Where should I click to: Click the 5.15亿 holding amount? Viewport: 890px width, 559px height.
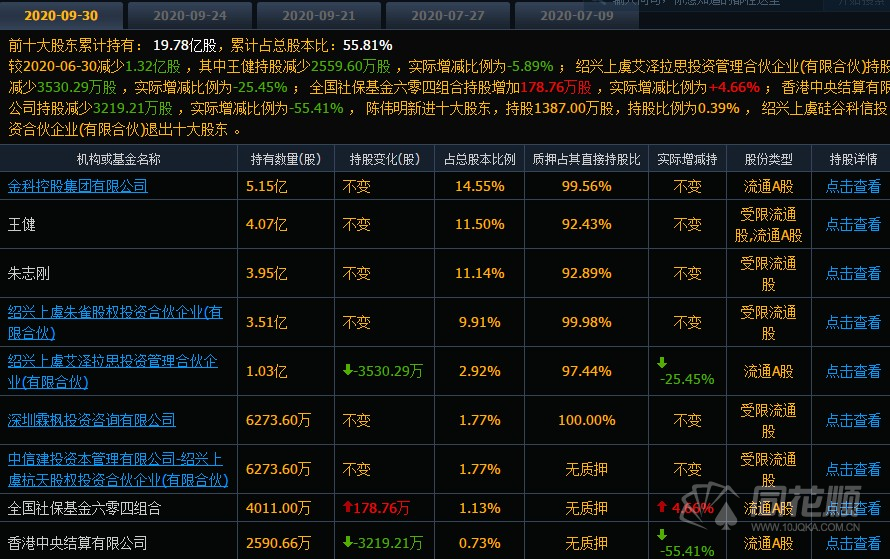pyautogui.click(x=266, y=186)
